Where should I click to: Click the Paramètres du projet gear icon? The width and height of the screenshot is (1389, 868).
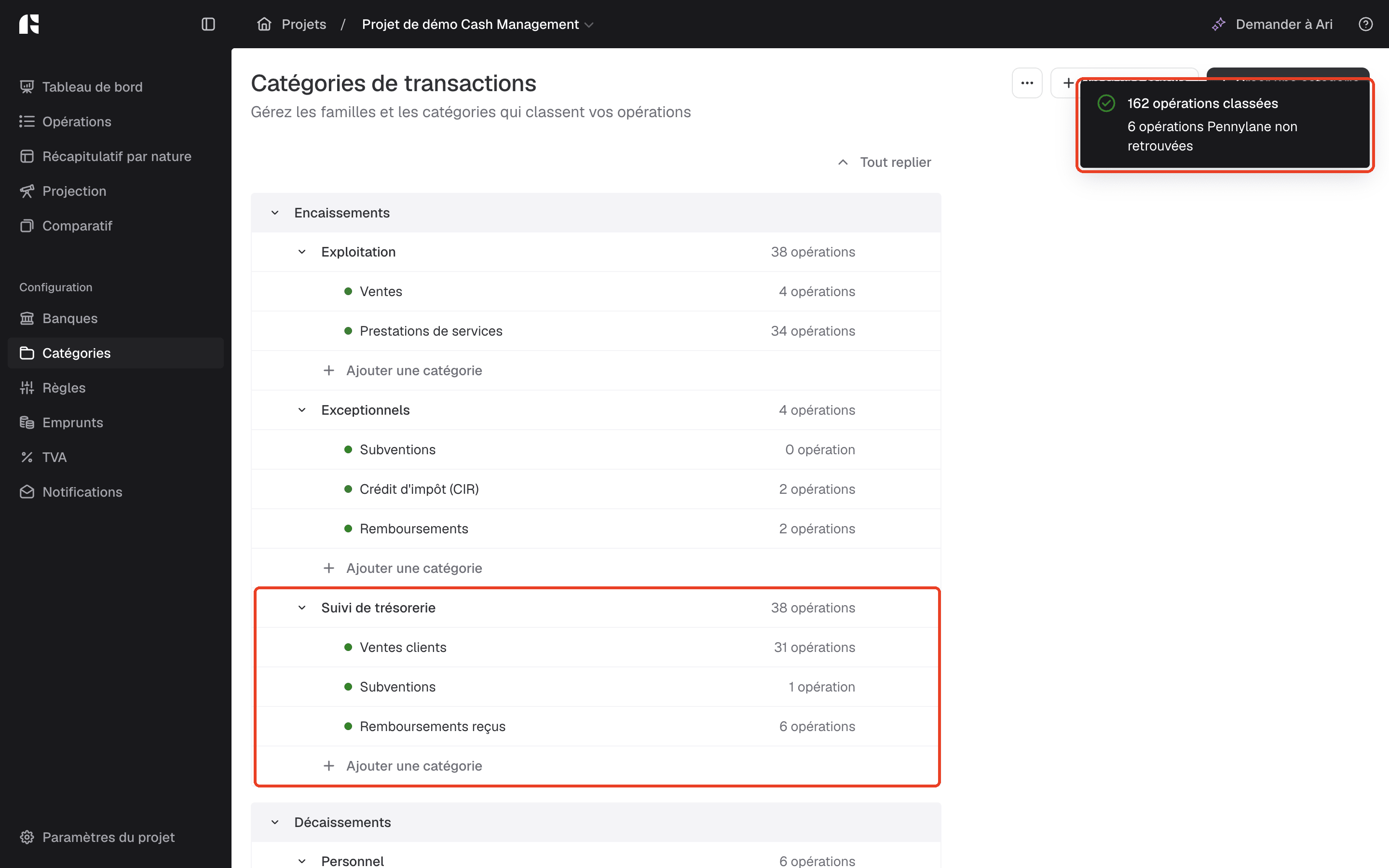pyautogui.click(x=27, y=837)
